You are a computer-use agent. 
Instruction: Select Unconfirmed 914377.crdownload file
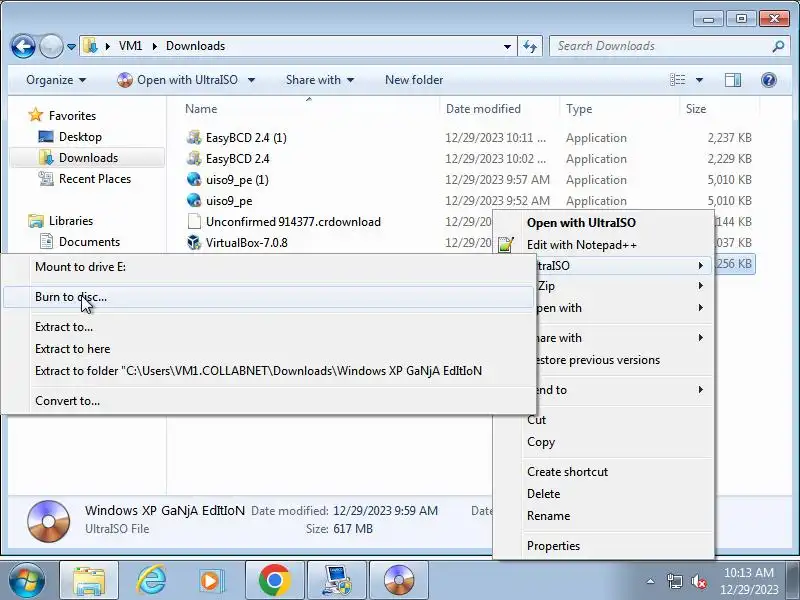293,222
